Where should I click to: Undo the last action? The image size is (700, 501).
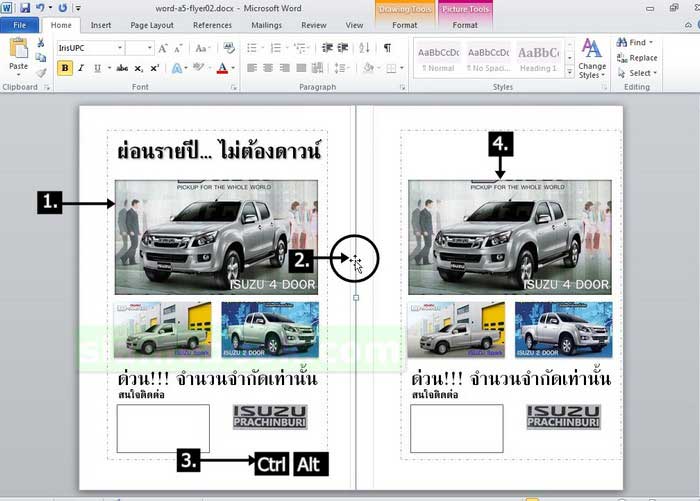click(x=40, y=8)
